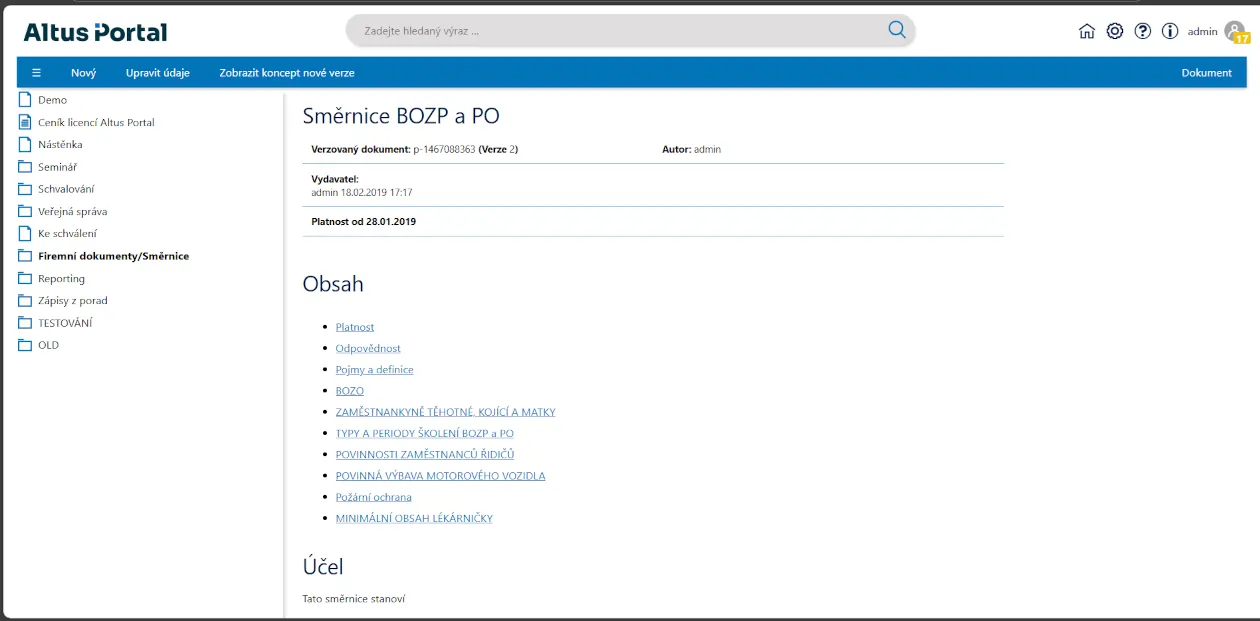
Task: Expand the Seminář folder
Action: pyautogui.click(x=57, y=167)
